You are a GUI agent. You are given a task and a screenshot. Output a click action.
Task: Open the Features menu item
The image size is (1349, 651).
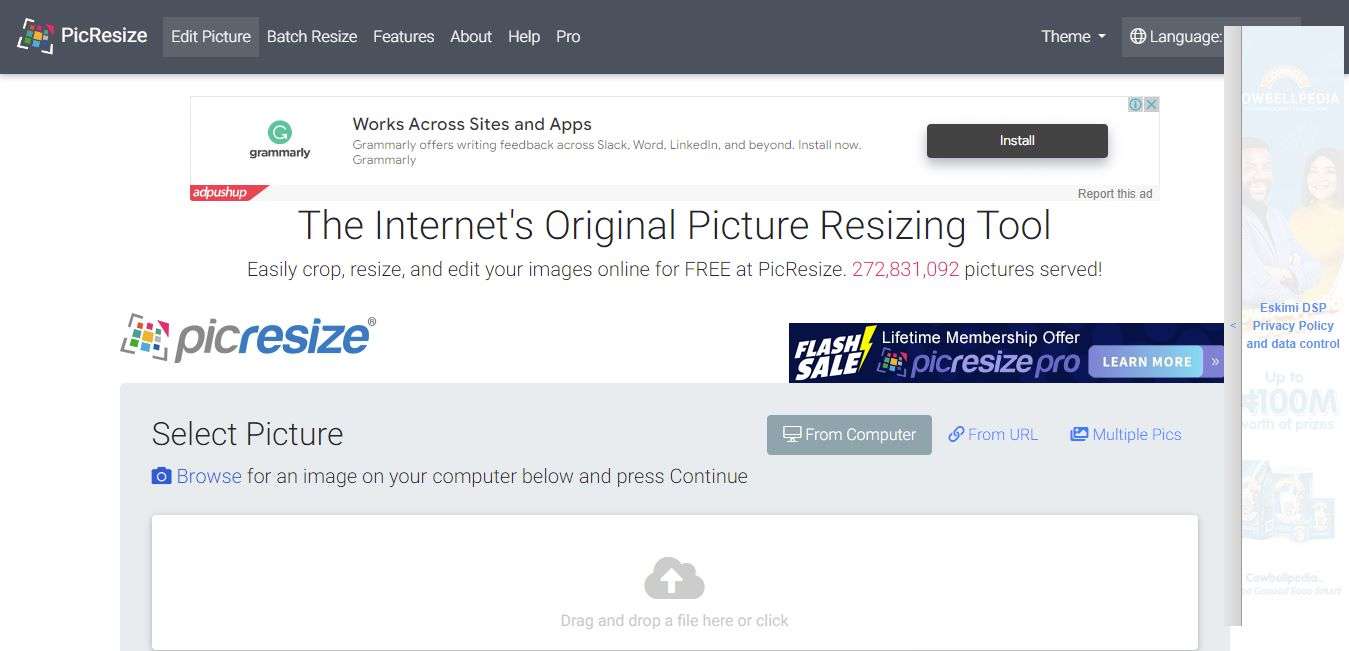pos(403,36)
